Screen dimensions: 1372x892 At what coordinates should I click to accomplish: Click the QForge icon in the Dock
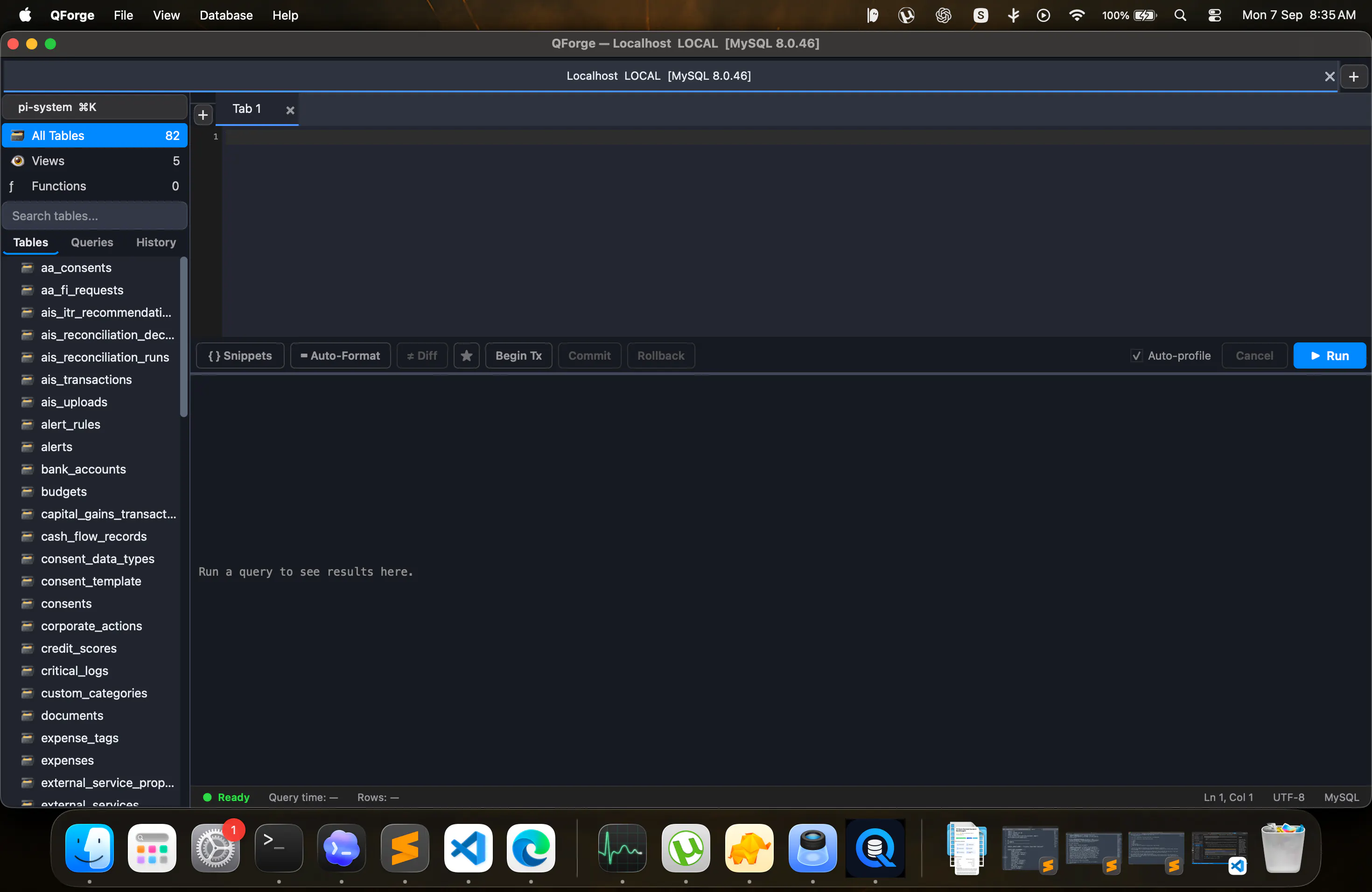point(875,848)
